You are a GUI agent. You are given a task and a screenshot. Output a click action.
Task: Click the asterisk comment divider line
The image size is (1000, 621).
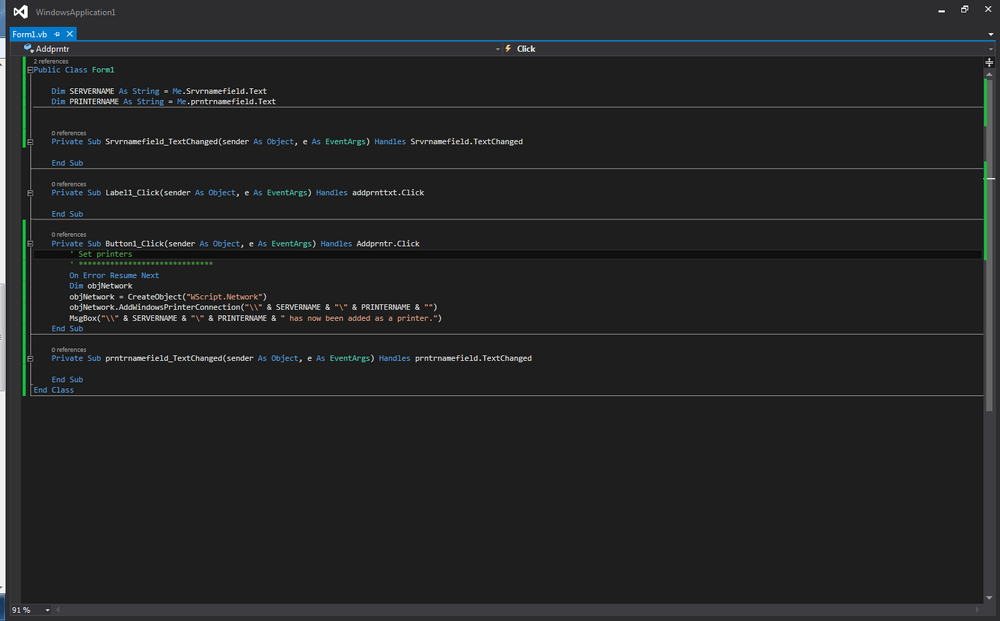[x=141, y=263]
